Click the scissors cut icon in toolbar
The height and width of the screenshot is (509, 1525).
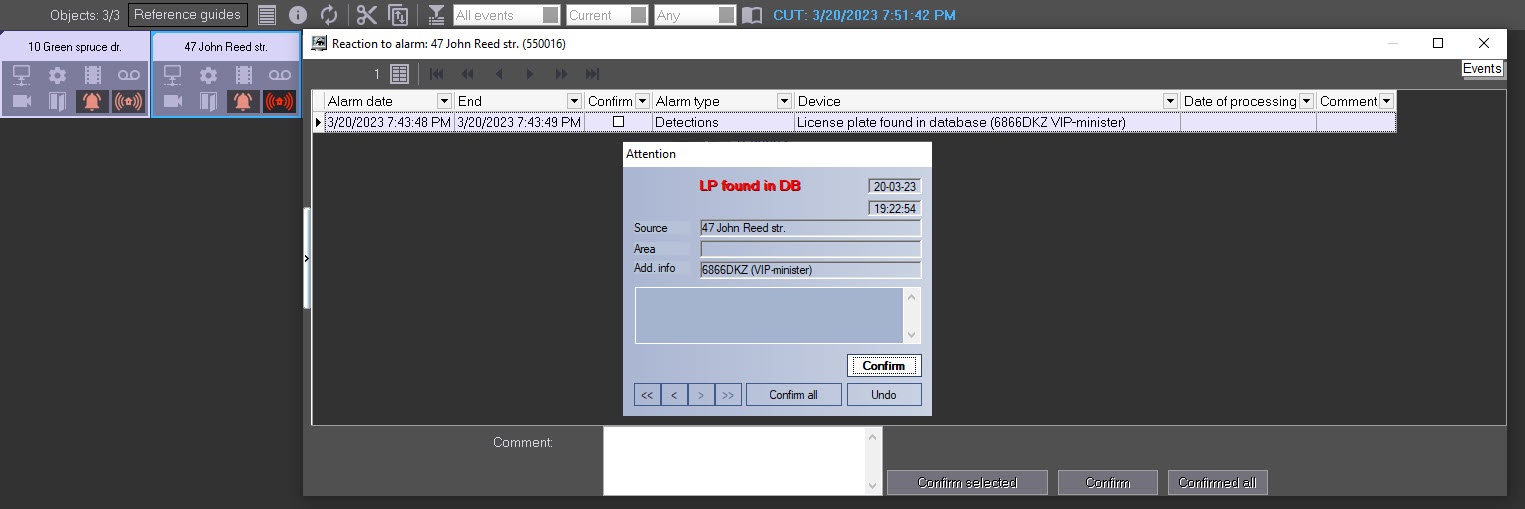367,15
